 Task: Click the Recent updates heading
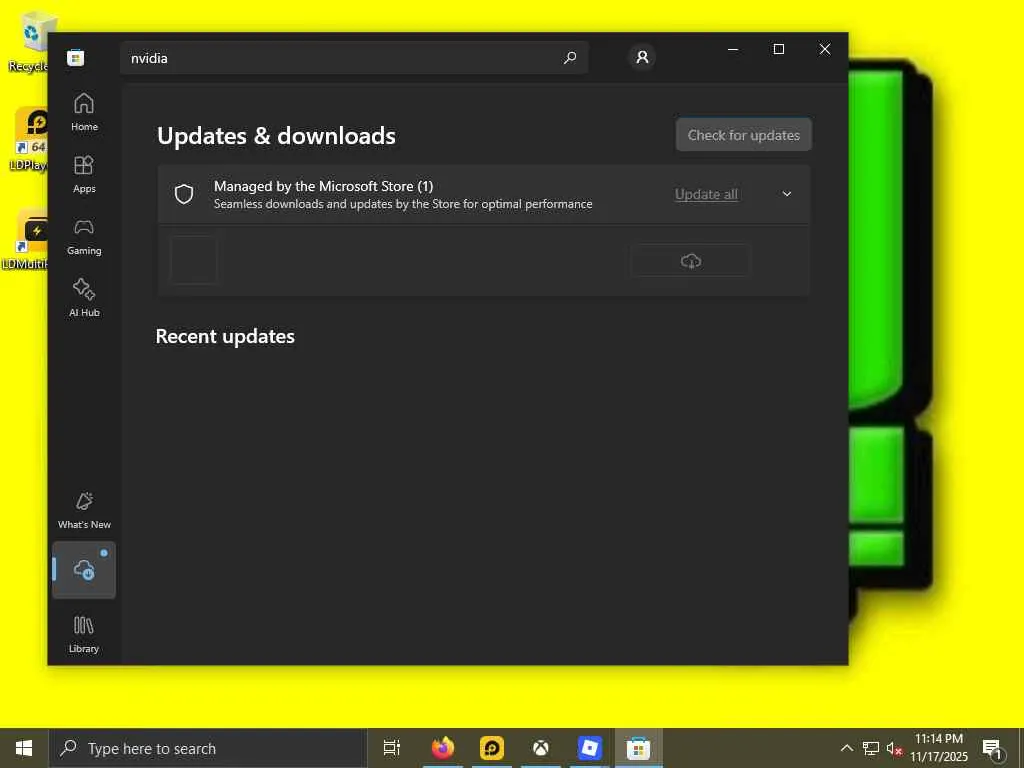225,336
